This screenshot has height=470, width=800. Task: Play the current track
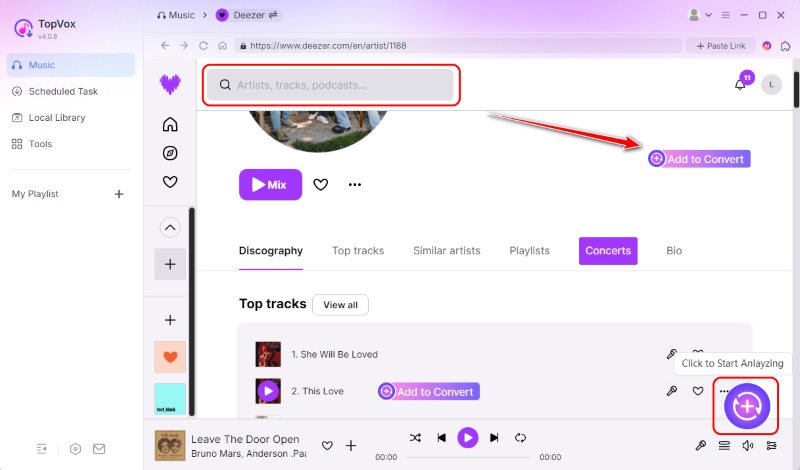tap(468, 437)
